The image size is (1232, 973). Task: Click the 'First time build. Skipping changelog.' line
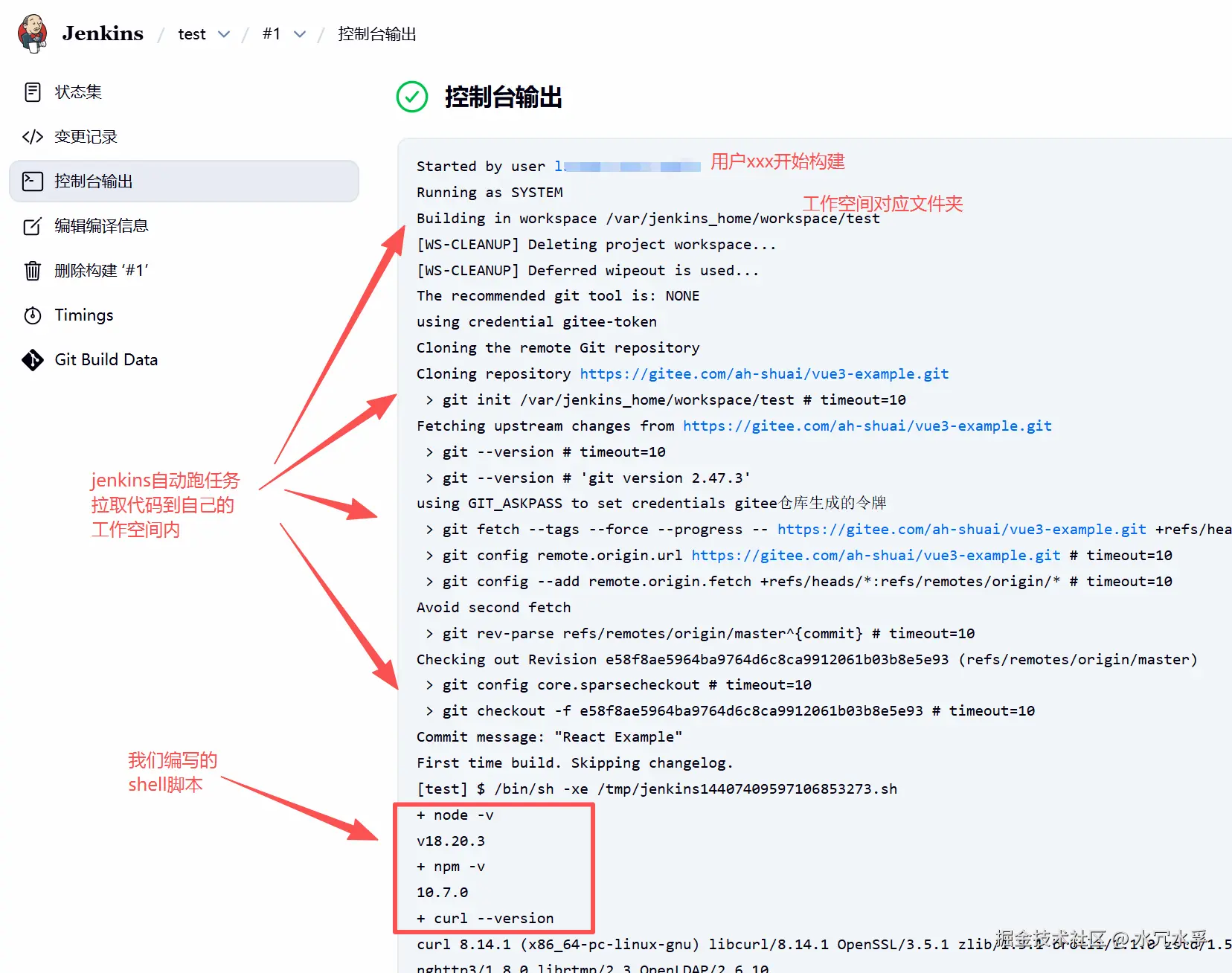pos(575,763)
